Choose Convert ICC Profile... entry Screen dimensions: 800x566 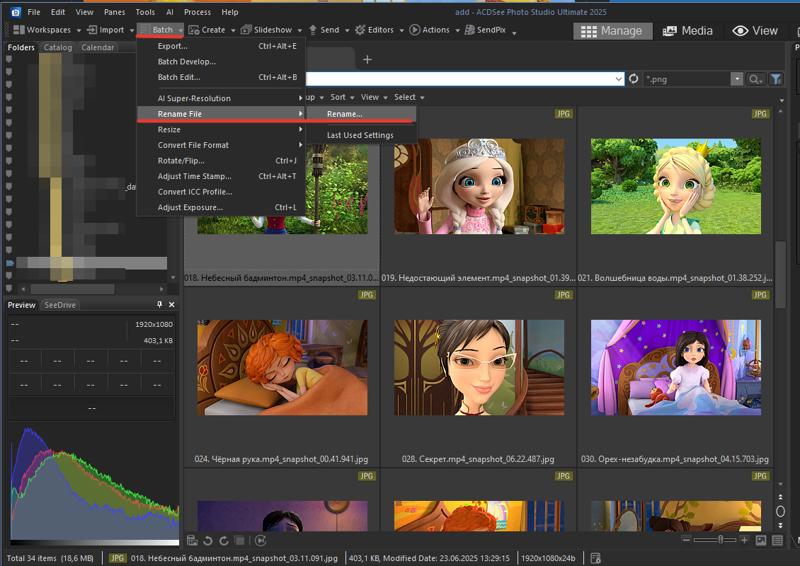[221, 192]
